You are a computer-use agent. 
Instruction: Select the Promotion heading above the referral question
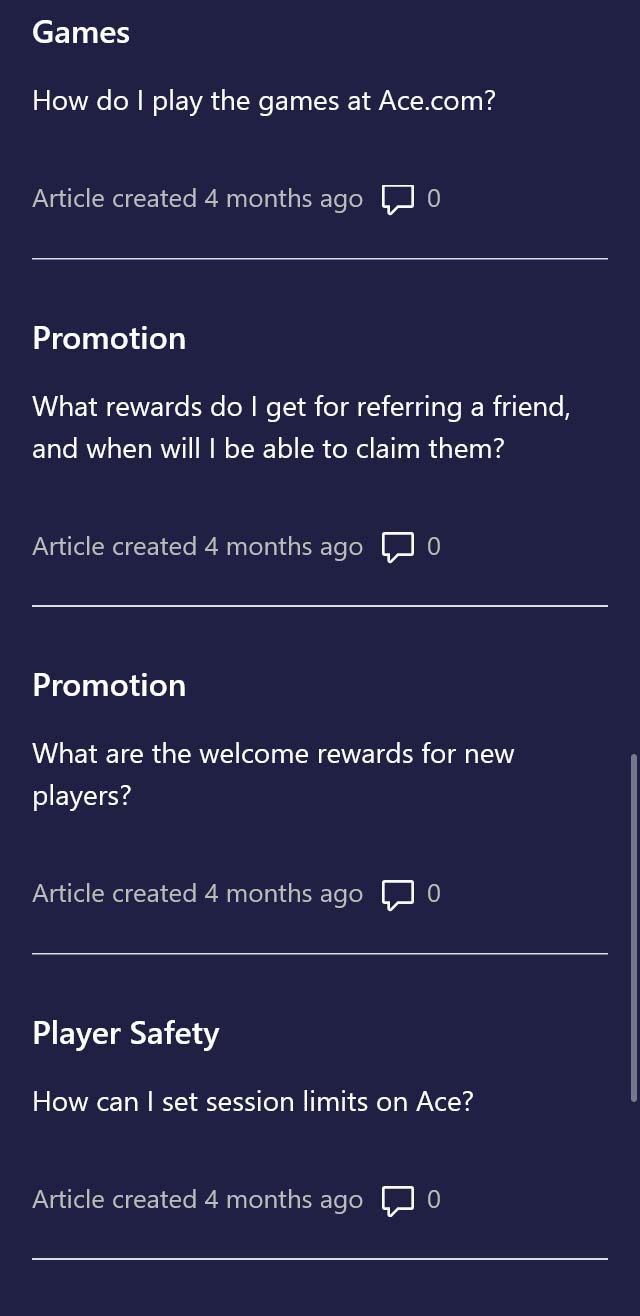[x=109, y=338]
